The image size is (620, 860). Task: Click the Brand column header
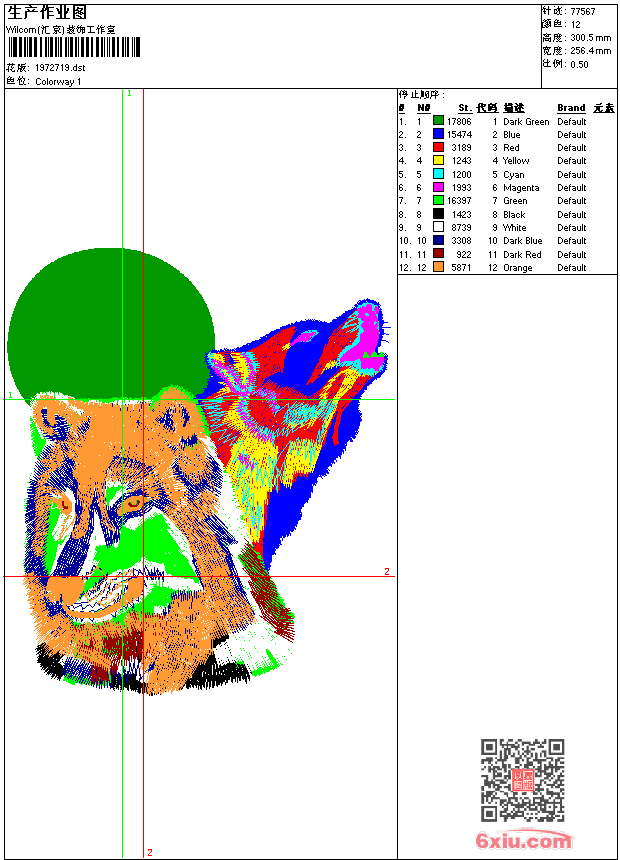click(571, 108)
